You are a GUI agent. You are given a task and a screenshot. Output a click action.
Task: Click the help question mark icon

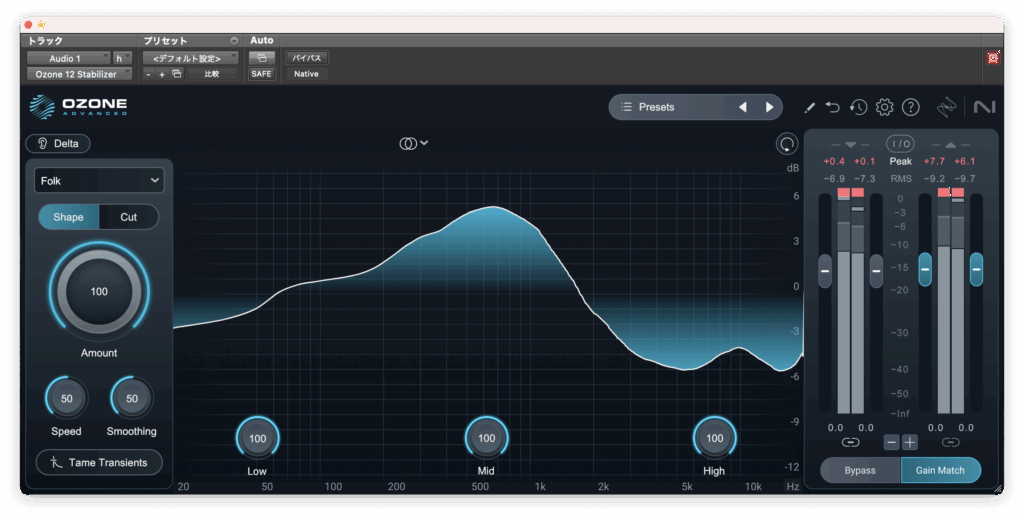[x=910, y=107]
